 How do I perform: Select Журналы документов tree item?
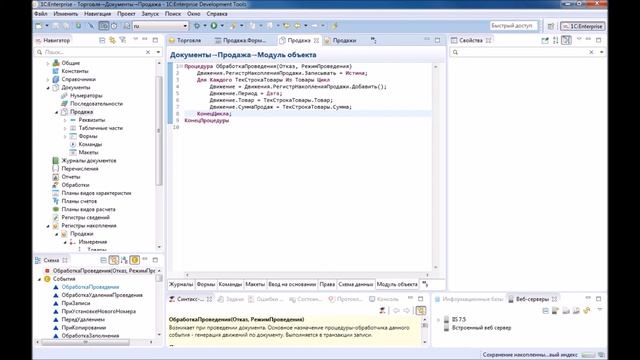89,160
